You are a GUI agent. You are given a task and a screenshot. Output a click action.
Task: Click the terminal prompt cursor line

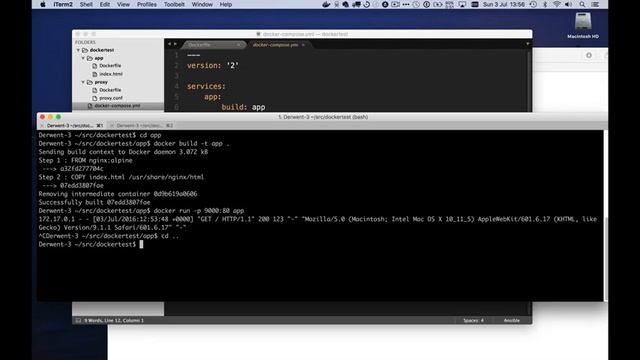click(91, 244)
